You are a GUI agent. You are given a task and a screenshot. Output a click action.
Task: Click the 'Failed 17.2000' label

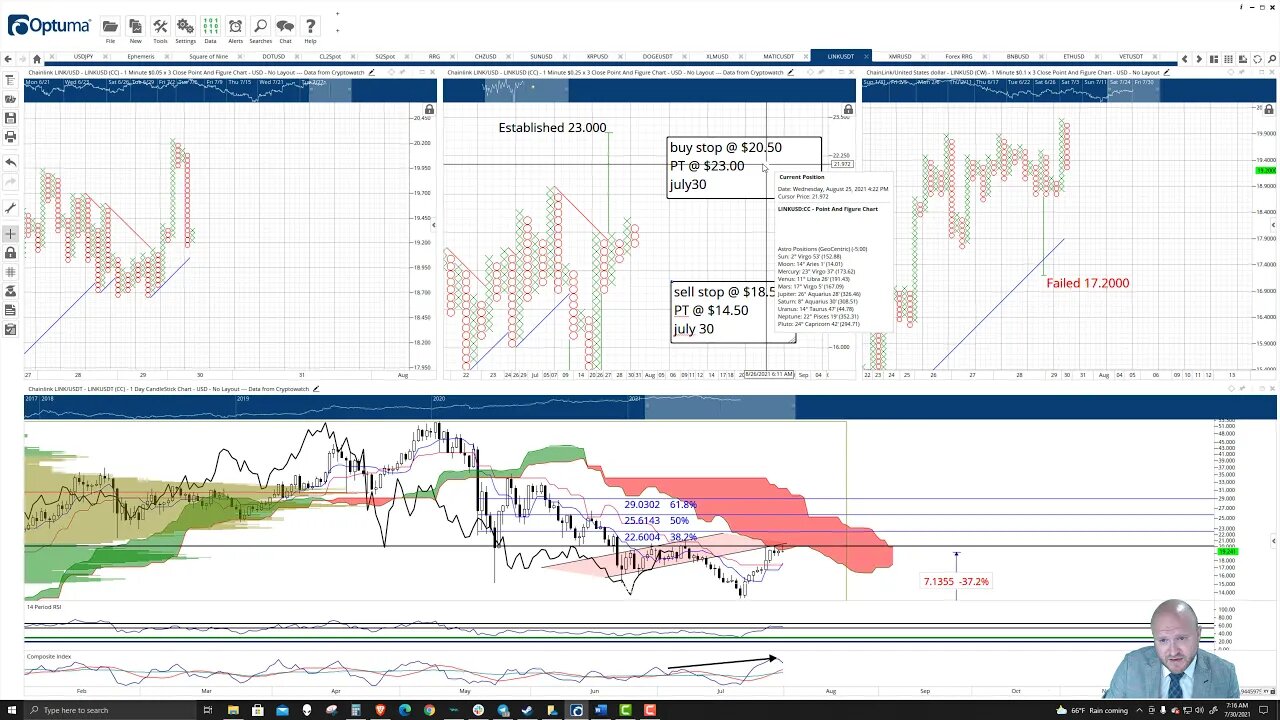point(1088,283)
